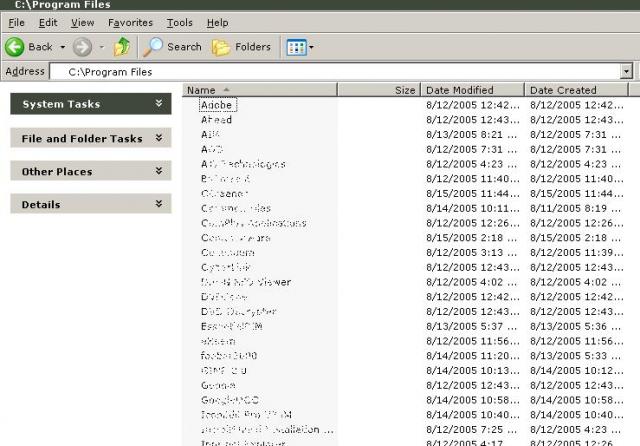Image resolution: width=640 pixels, height=446 pixels.
Task: Click the Views grid icon
Action: [x=296, y=47]
